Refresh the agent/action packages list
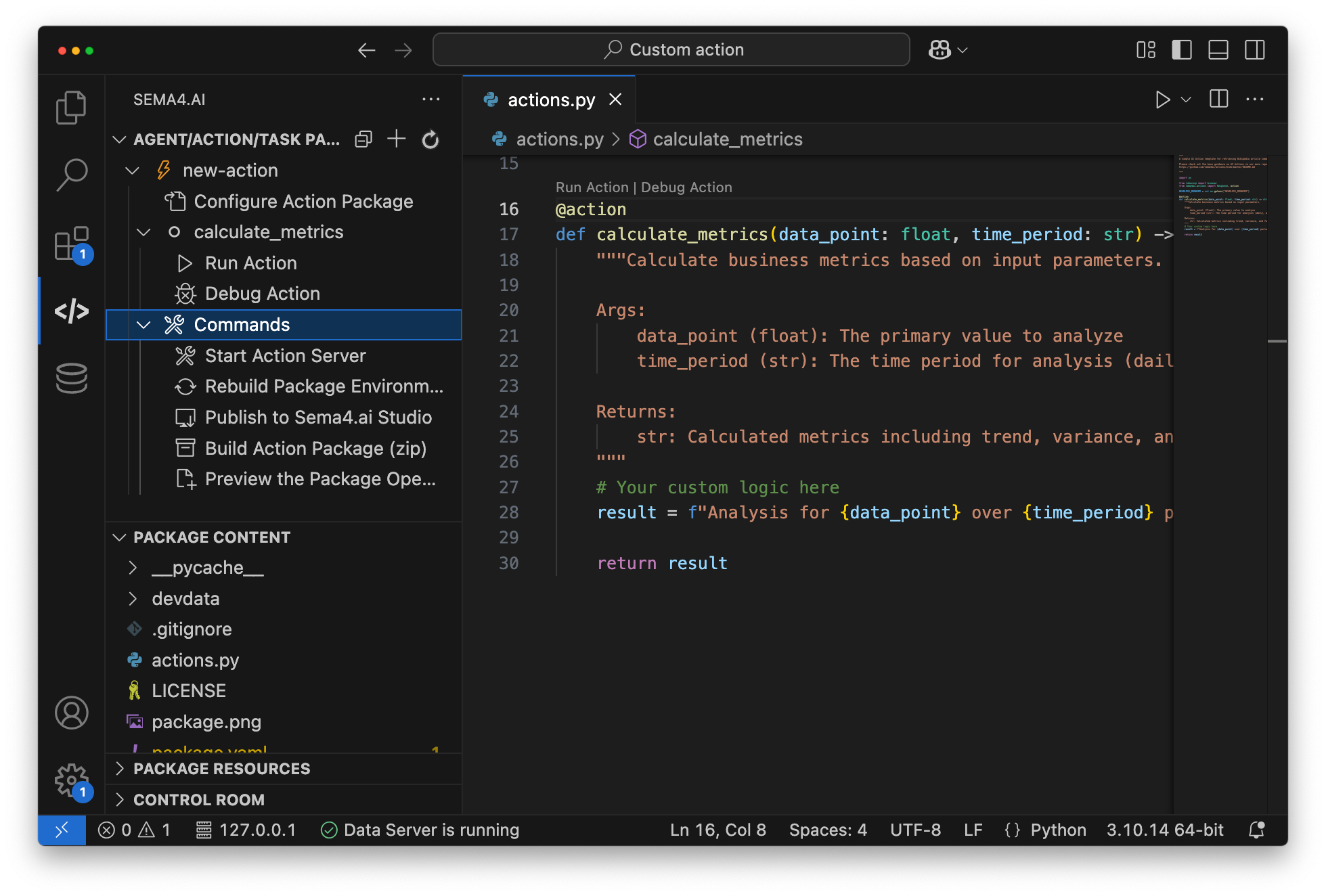1326x896 pixels. click(430, 139)
